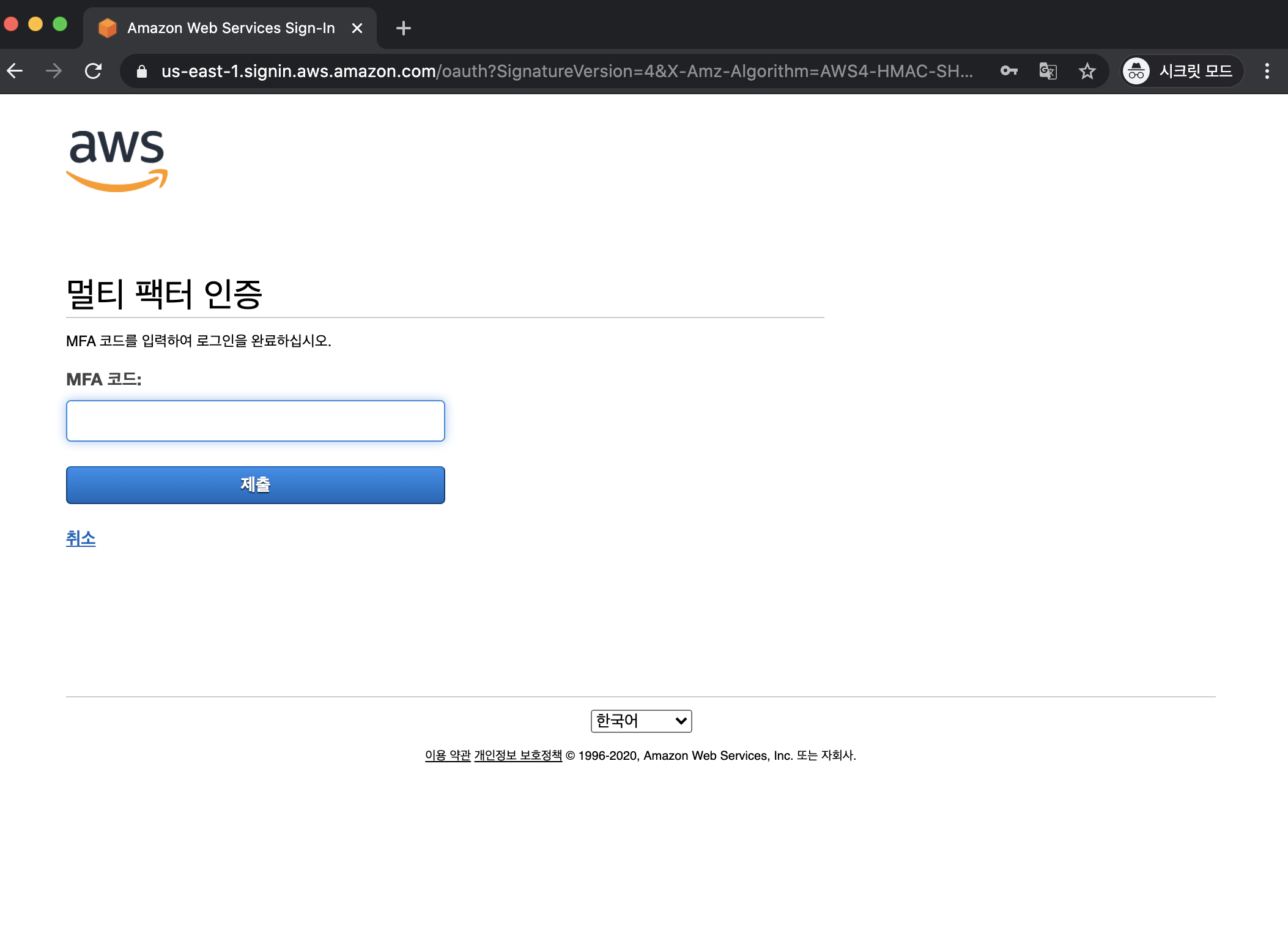Image resolution: width=1288 pixels, height=936 pixels.
Task: Click the Google Translate page icon
Action: tap(1048, 71)
